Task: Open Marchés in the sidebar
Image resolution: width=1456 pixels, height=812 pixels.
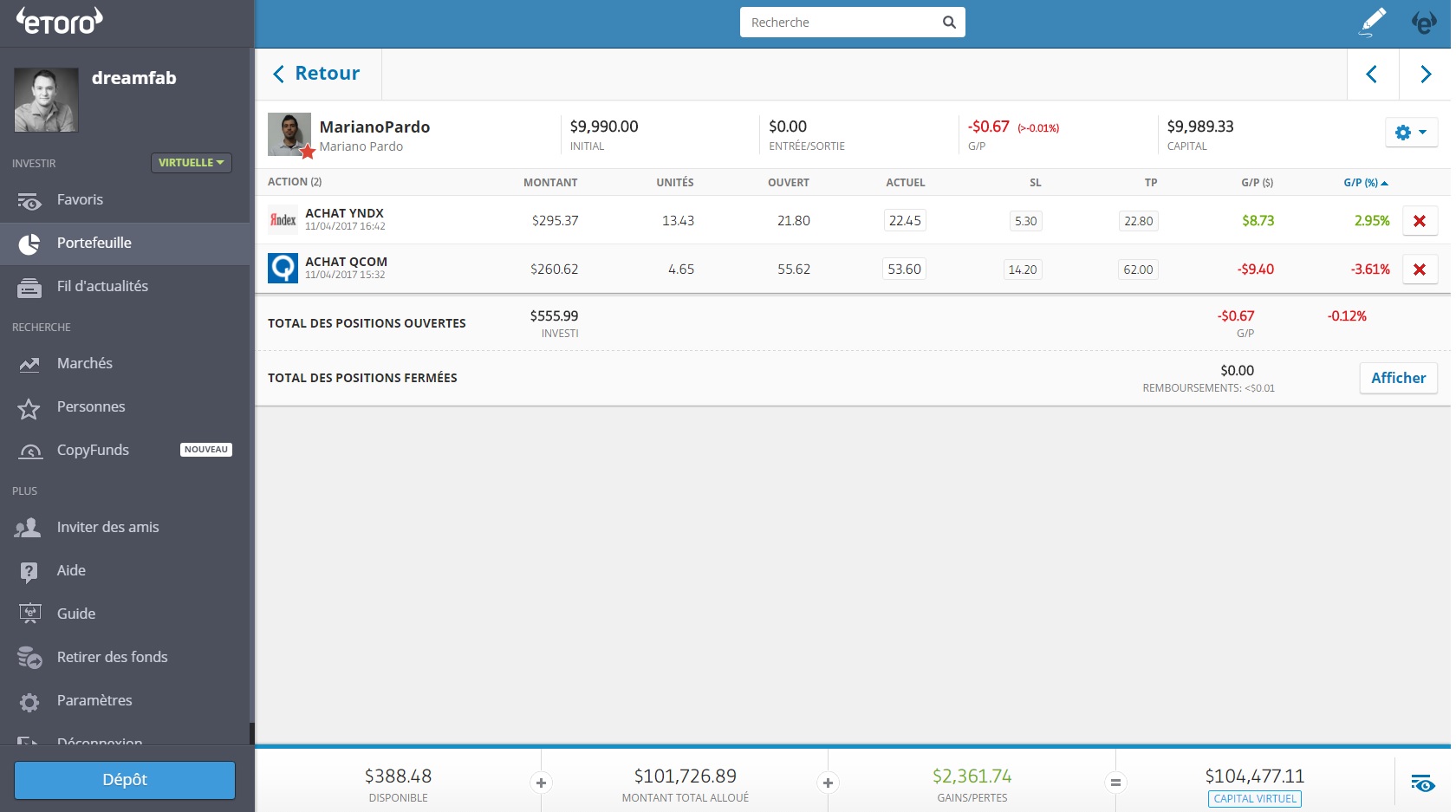Action: (x=85, y=363)
